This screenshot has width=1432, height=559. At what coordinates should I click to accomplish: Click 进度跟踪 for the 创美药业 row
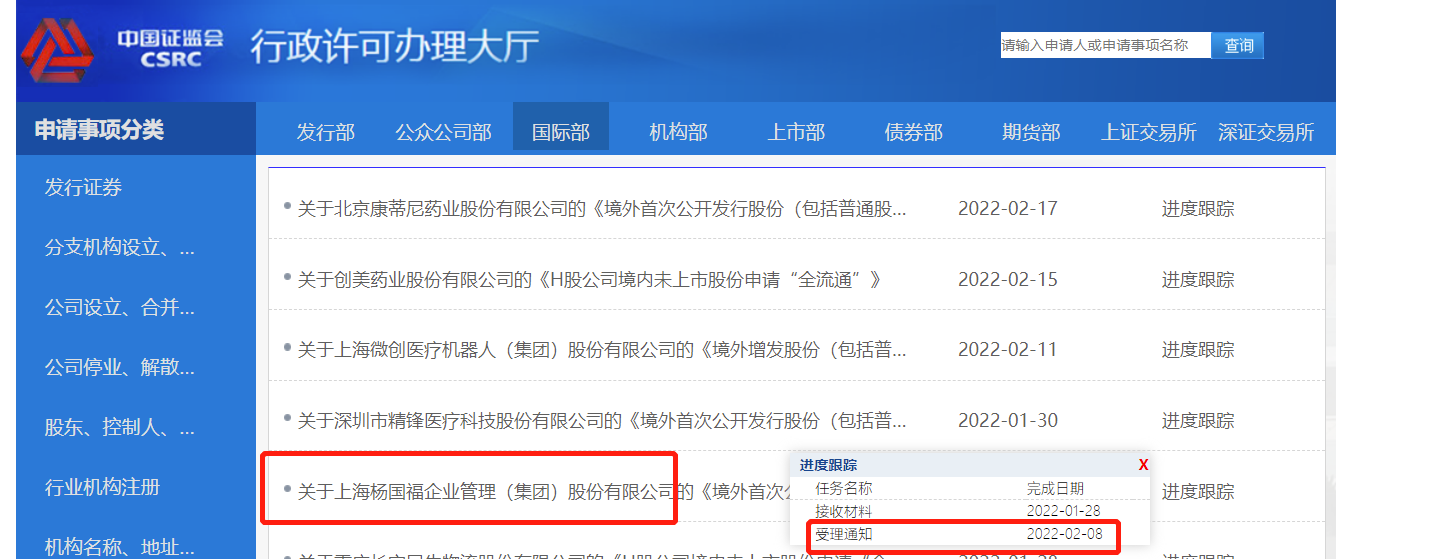[1198, 280]
